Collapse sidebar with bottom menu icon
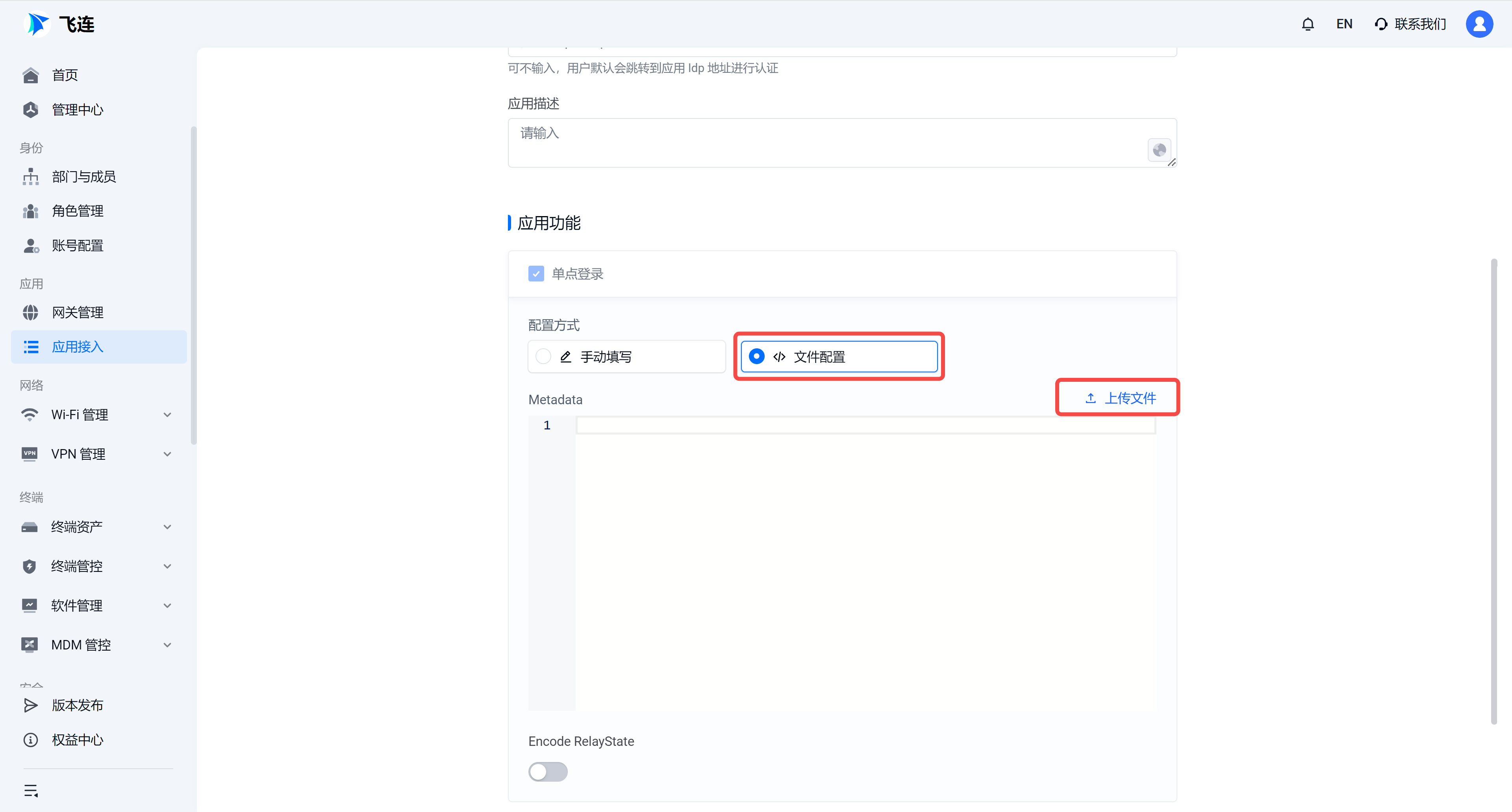 (31, 791)
